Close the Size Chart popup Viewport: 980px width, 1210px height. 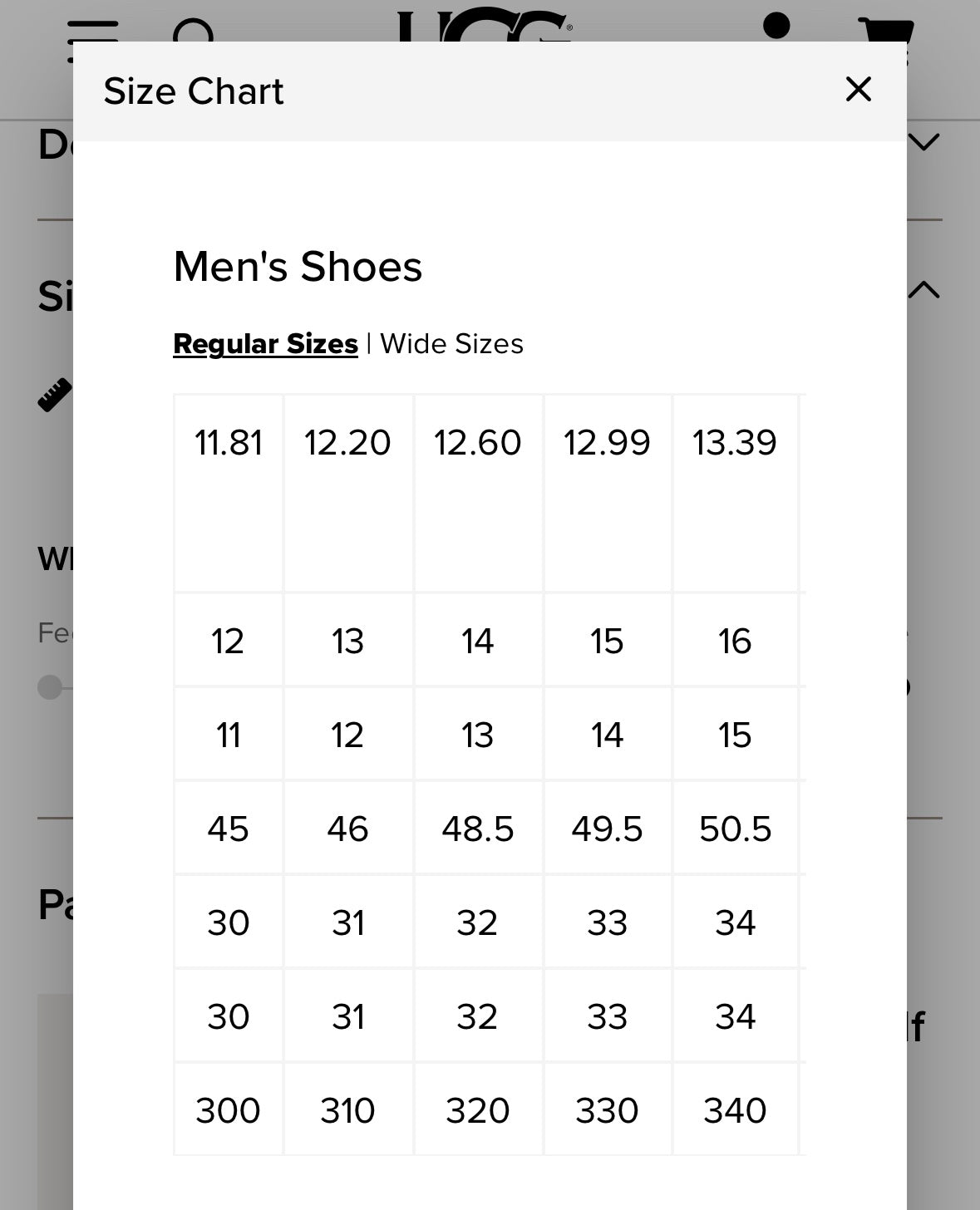point(858,89)
